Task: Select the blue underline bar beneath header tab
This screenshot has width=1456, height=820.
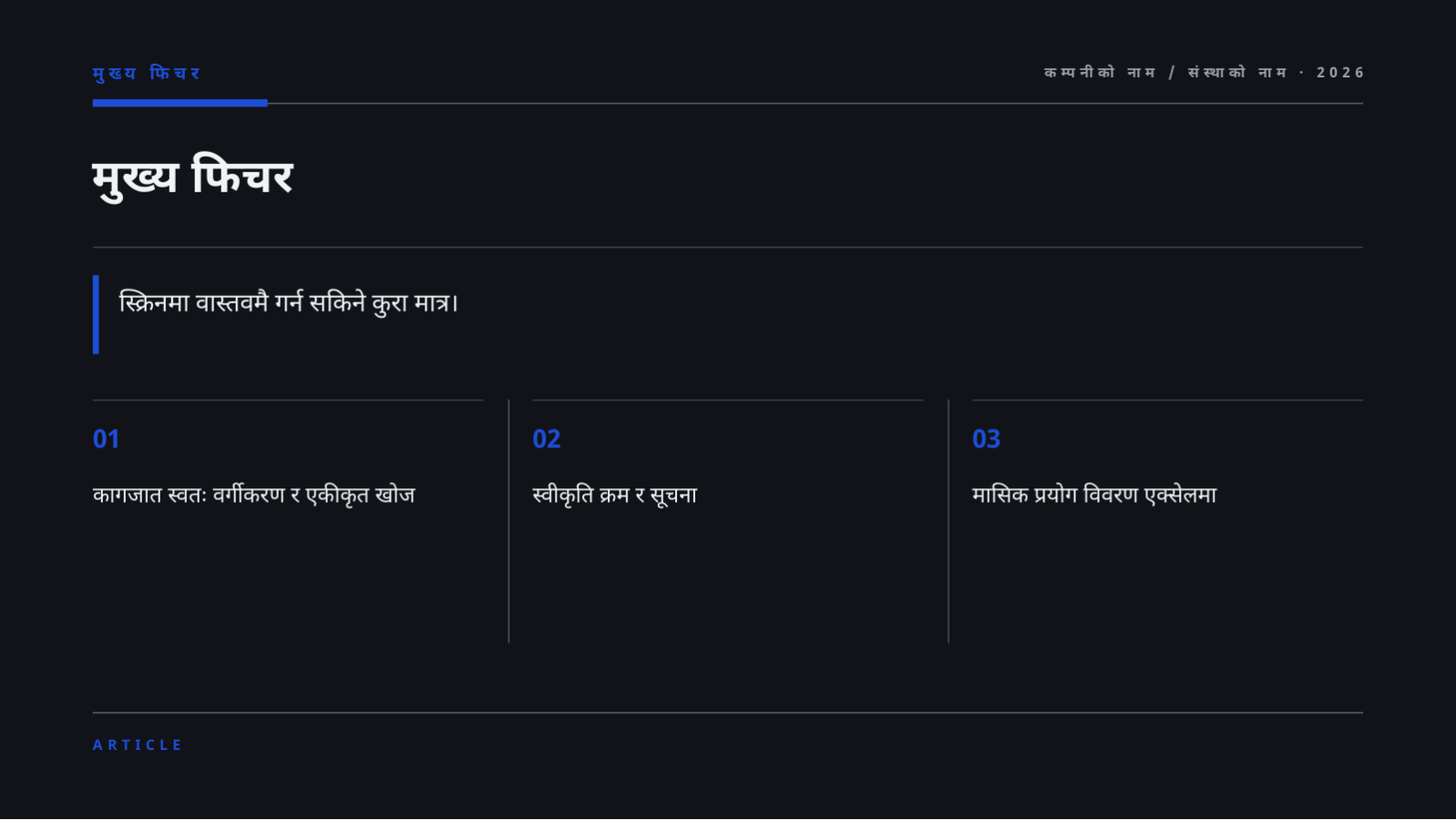Action: (x=179, y=103)
